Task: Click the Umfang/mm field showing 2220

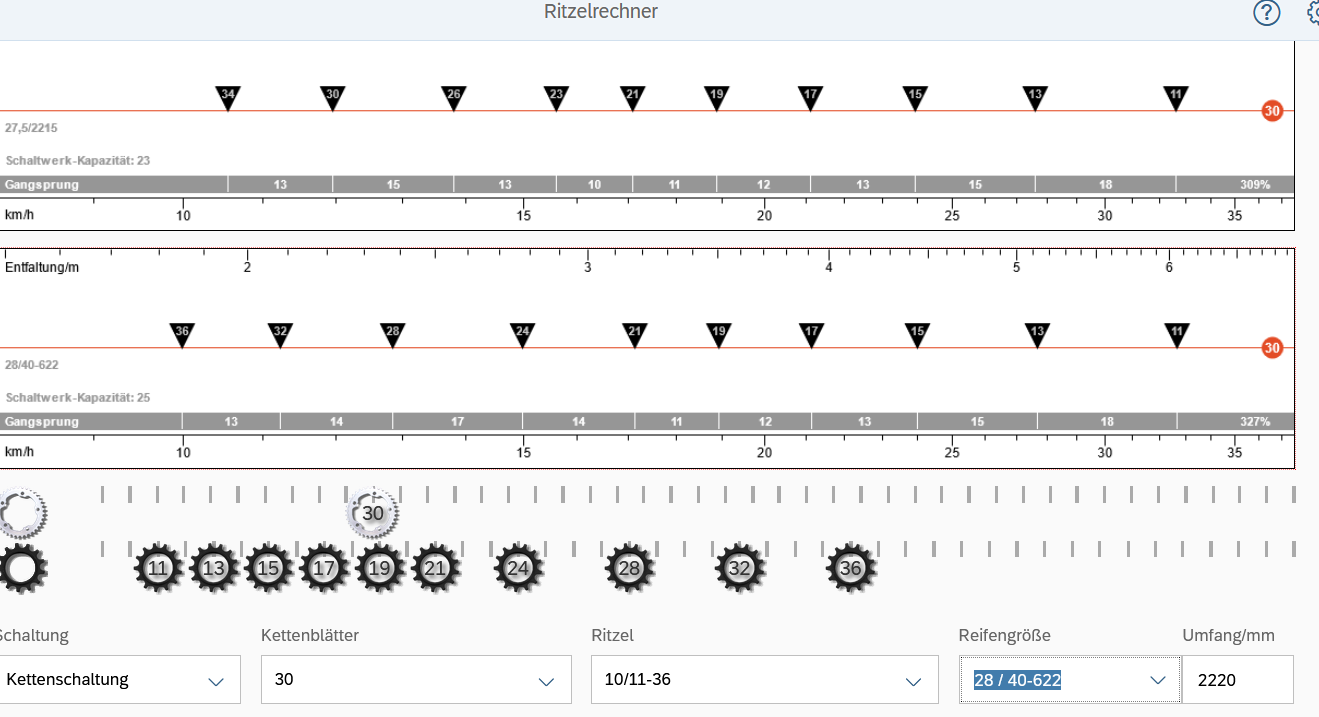Action: click(1236, 680)
